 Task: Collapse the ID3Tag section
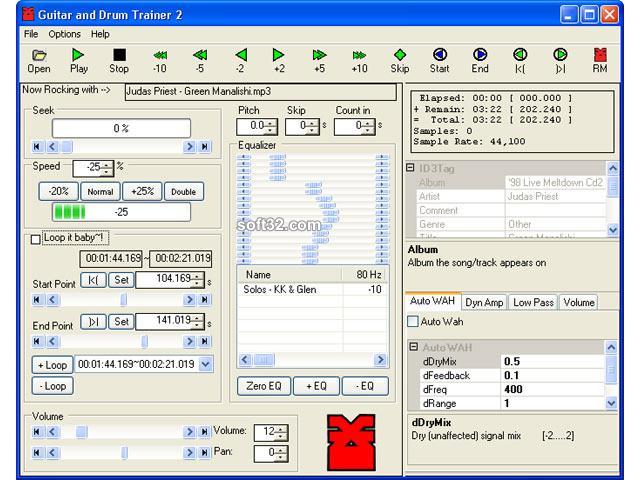coord(411,168)
